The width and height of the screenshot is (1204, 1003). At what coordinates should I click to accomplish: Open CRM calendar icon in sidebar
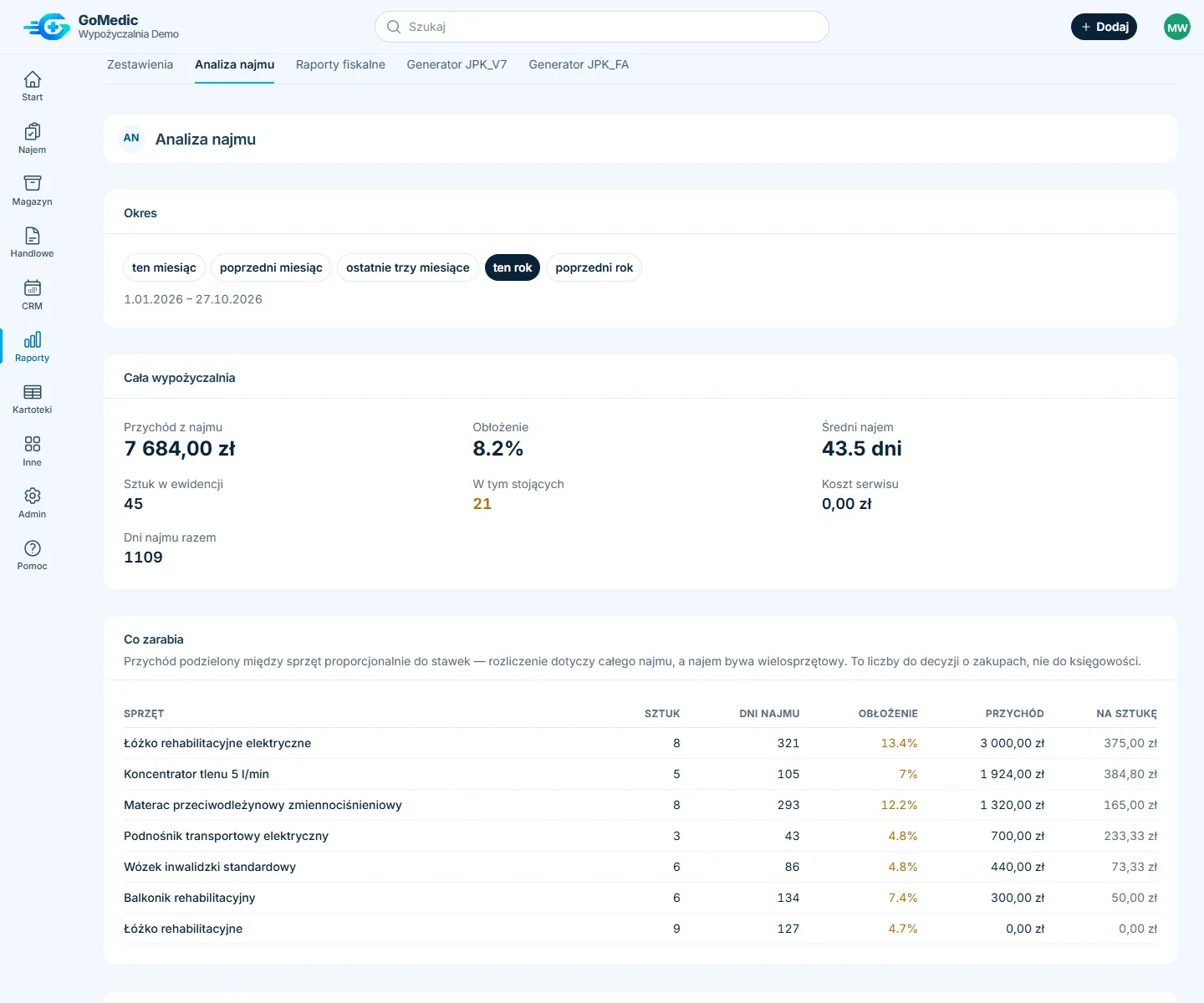(32, 288)
